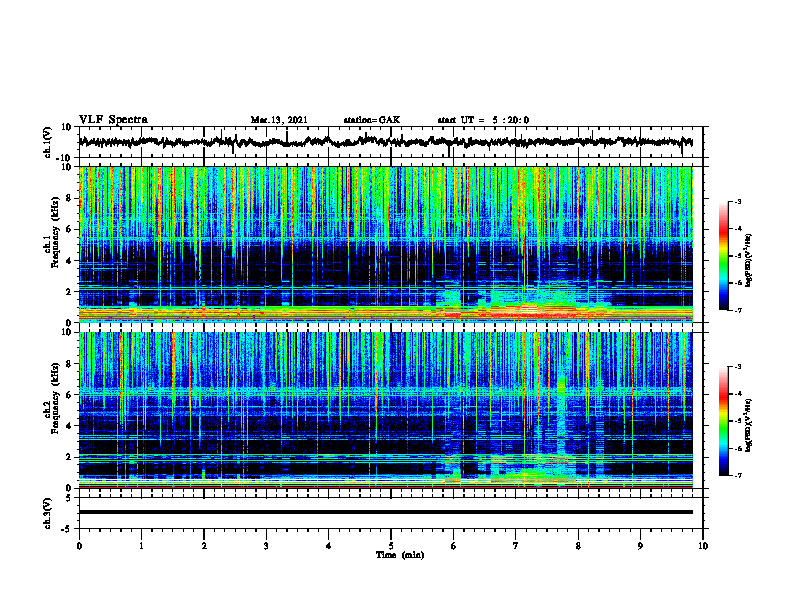The image size is (792, 612).
Task: Click the "ch.3(V)" axis label
Action: coord(48,513)
